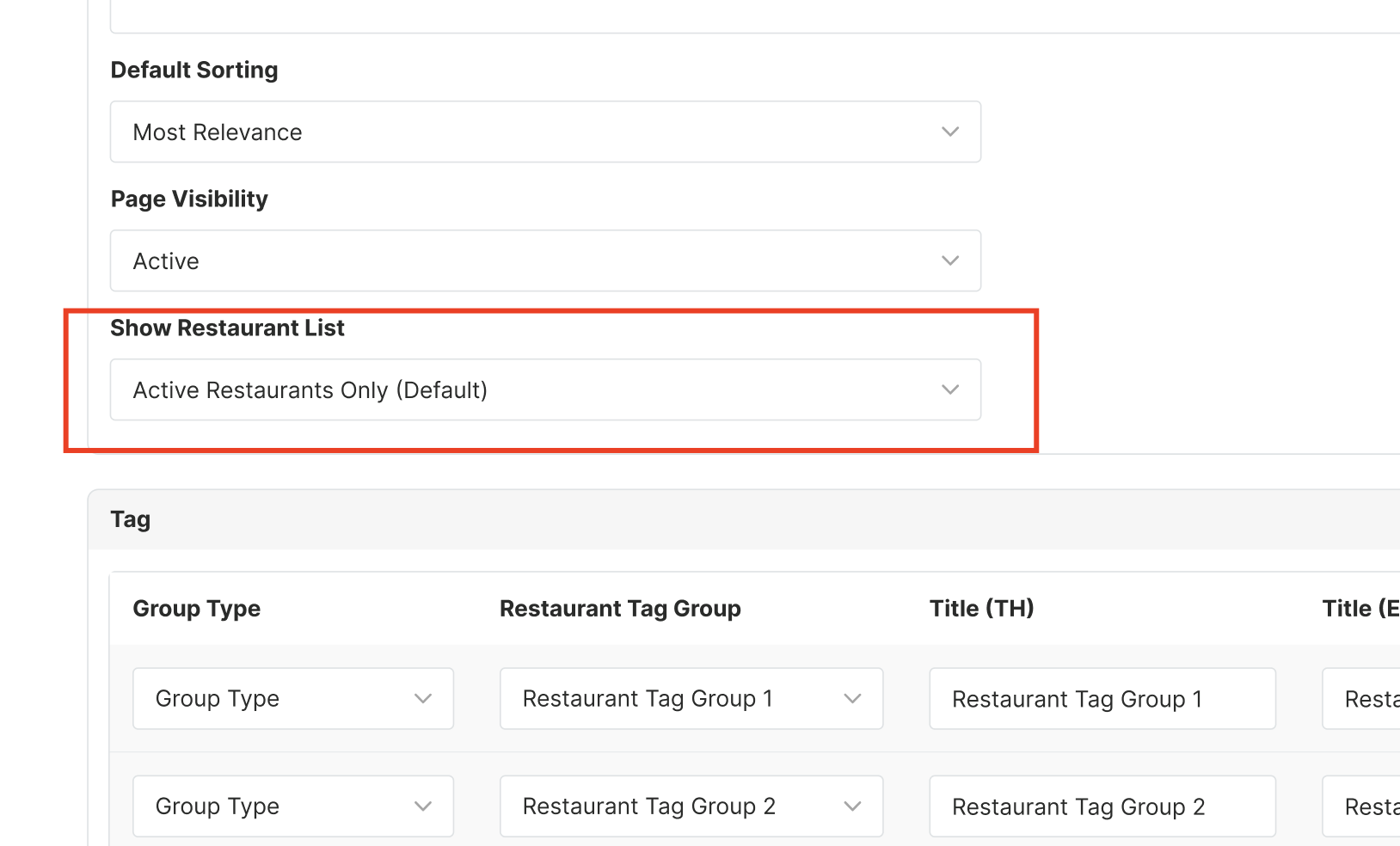Click chevron in first Group Type select
Viewport: 1400px width, 846px height.
pos(422,698)
